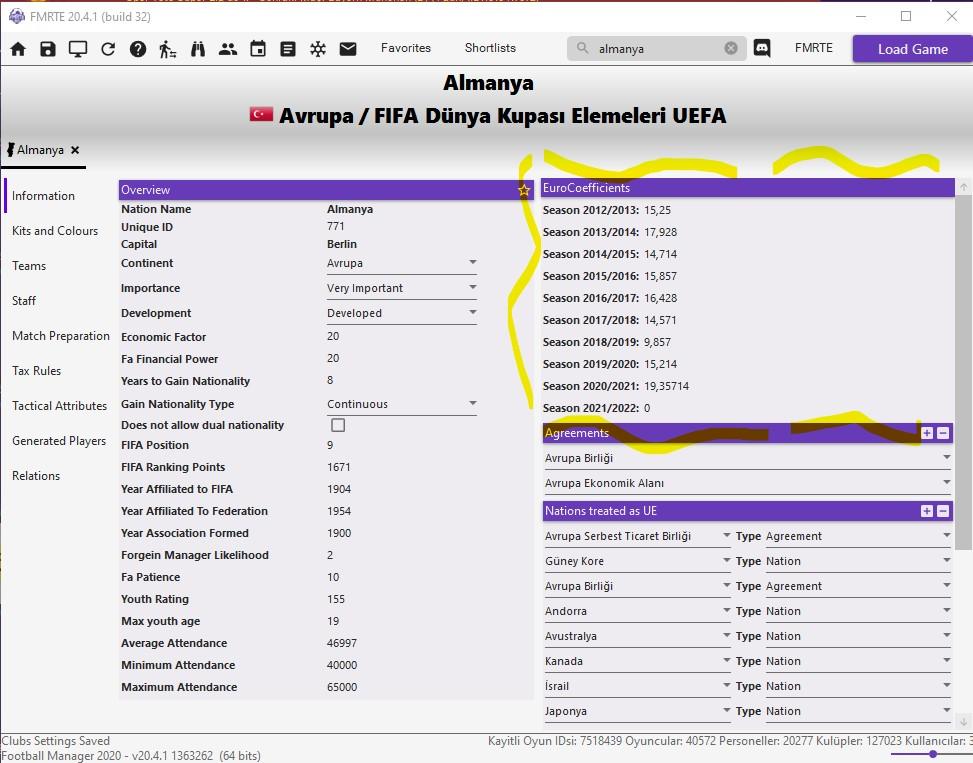Add a new entry under Agreements

tap(926, 433)
